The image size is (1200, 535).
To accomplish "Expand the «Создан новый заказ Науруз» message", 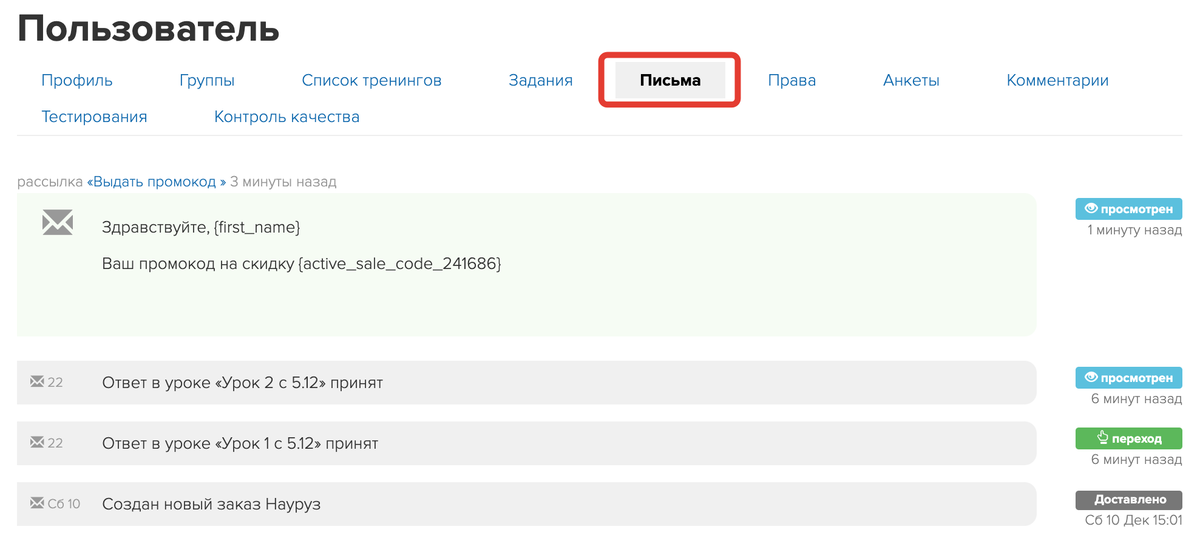I will 526,504.
